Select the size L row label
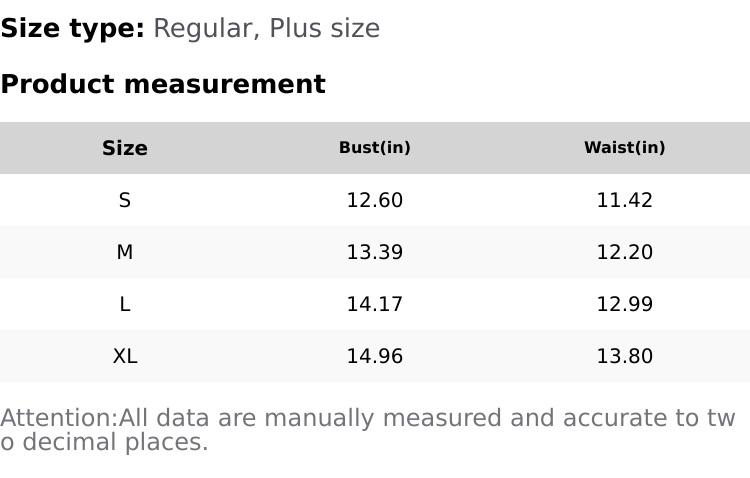Screen dimensions: 750x478 coord(125,304)
